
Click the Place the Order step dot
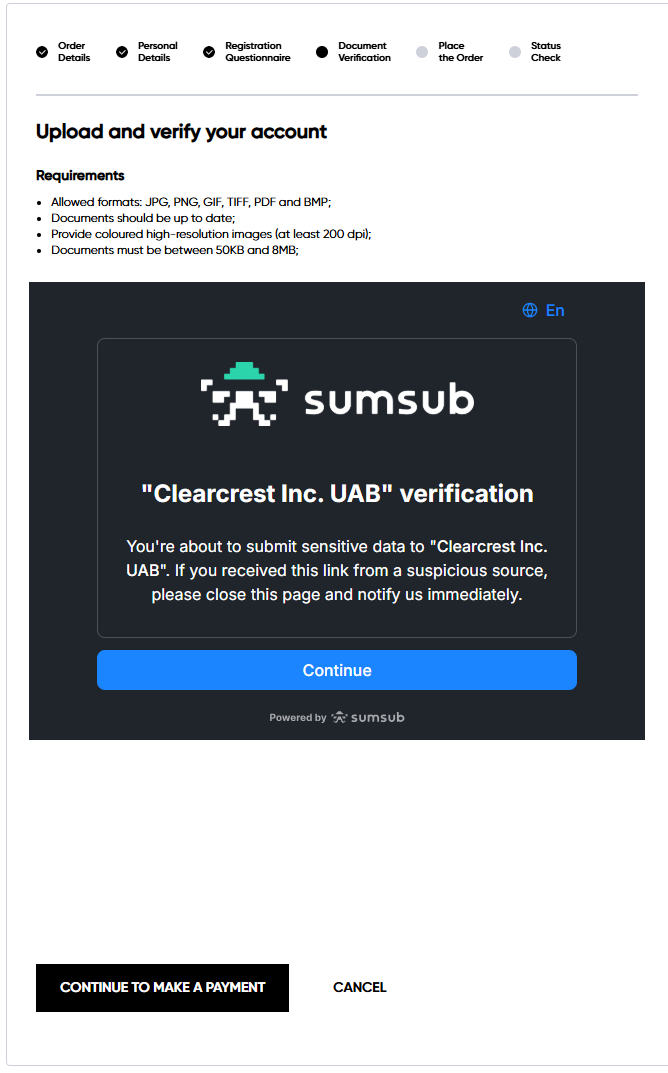point(422,52)
